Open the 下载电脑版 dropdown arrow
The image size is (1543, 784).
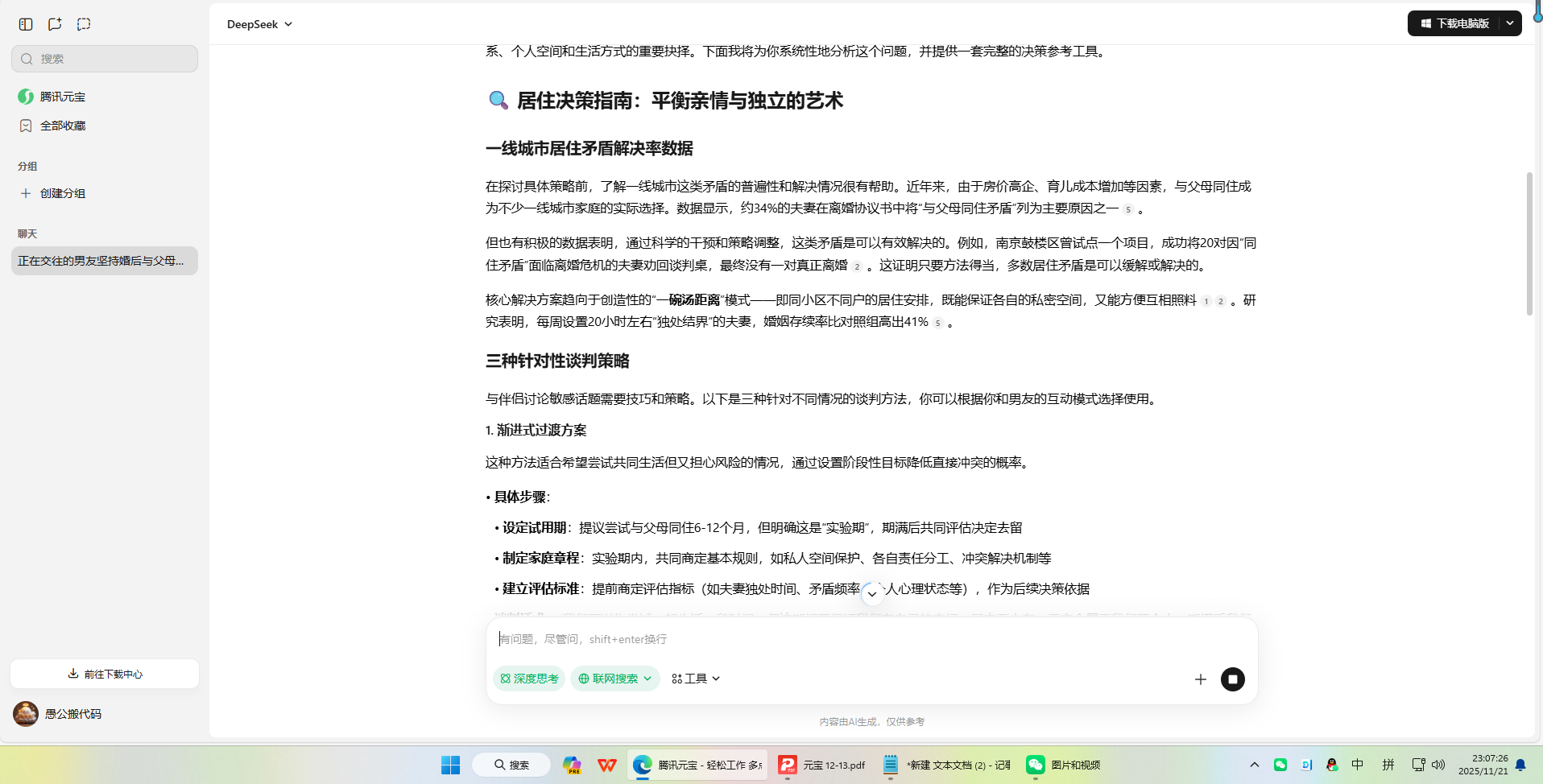coord(1510,23)
